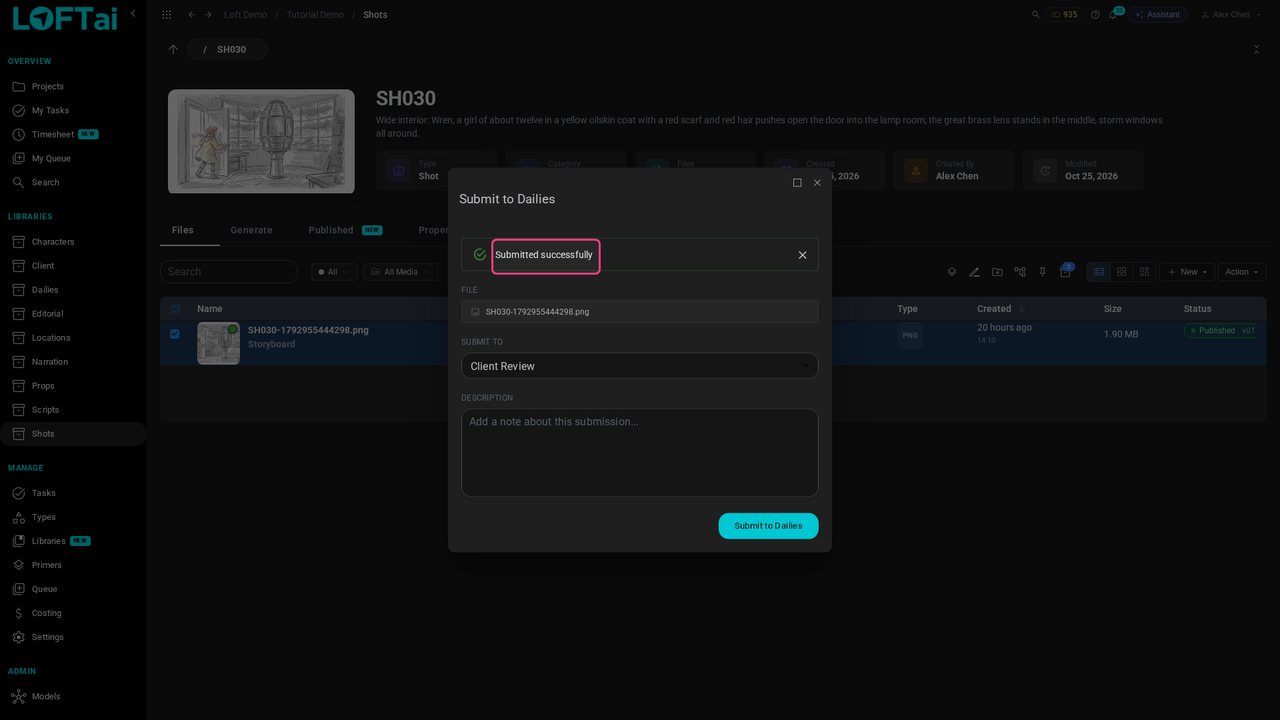Maximize the Submit to Dailies dialog

pyautogui.click(x=797, y=183)
